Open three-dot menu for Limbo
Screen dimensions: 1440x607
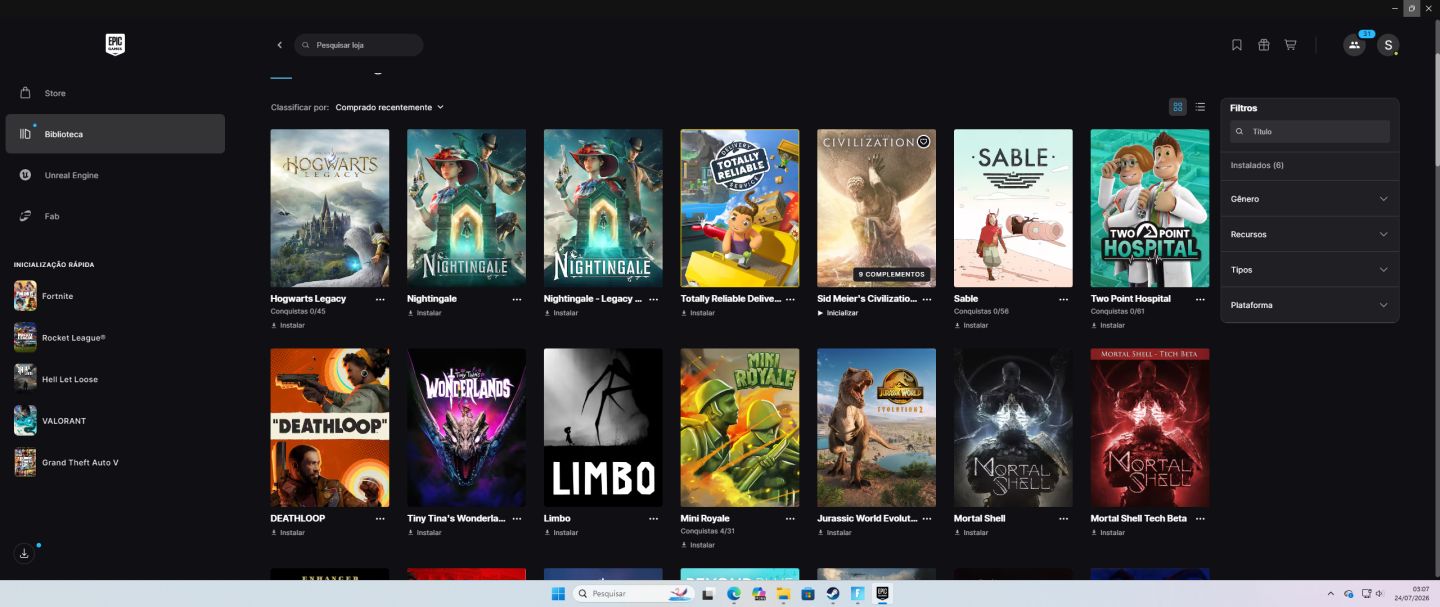click(653, 519)
